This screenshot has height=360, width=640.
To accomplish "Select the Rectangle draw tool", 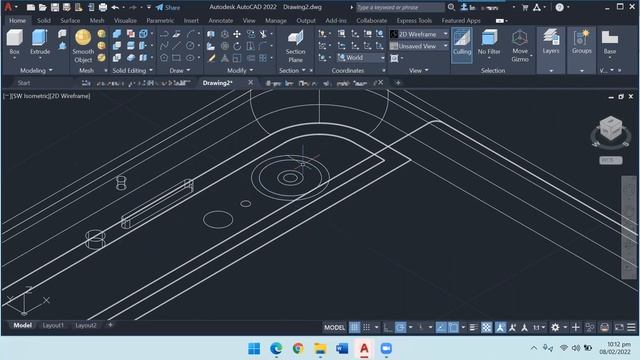I will coord(176,58).
